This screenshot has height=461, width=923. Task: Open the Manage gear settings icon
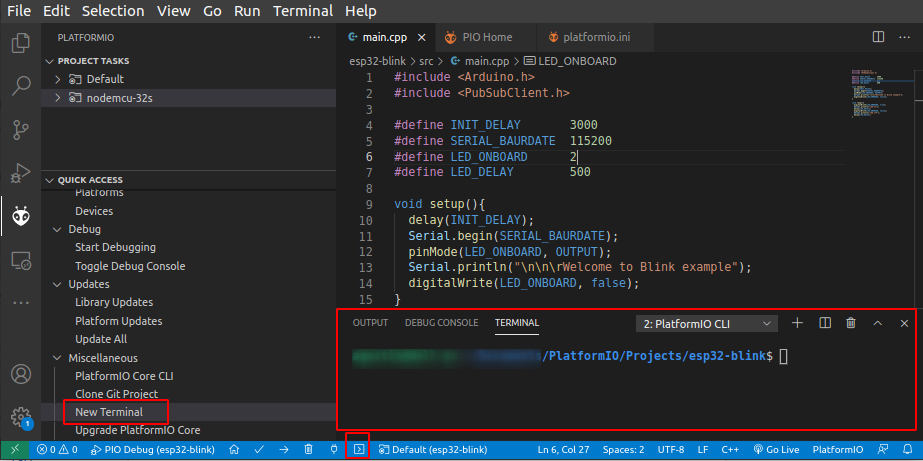(21, 416)
